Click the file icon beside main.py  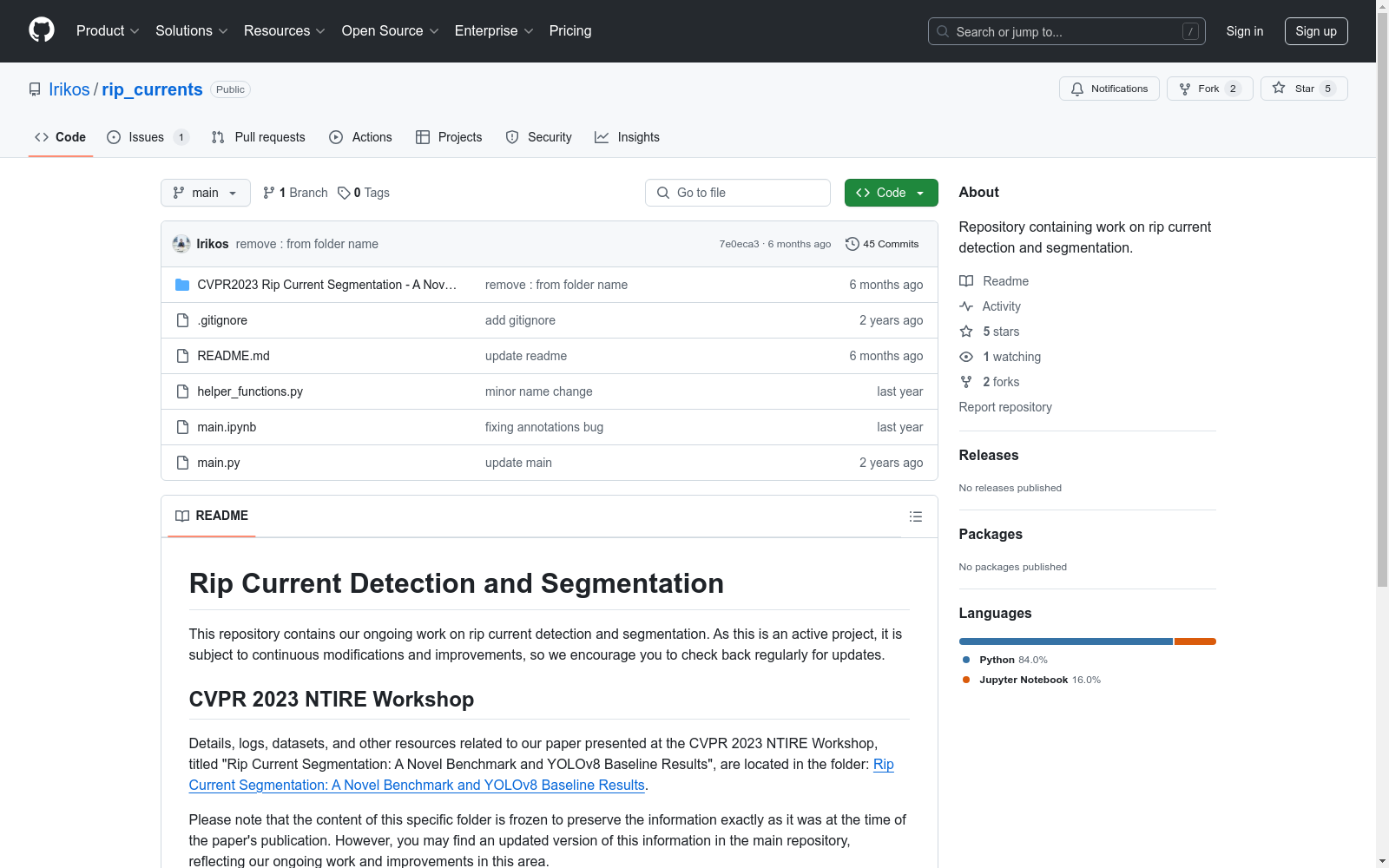[182, 463]
